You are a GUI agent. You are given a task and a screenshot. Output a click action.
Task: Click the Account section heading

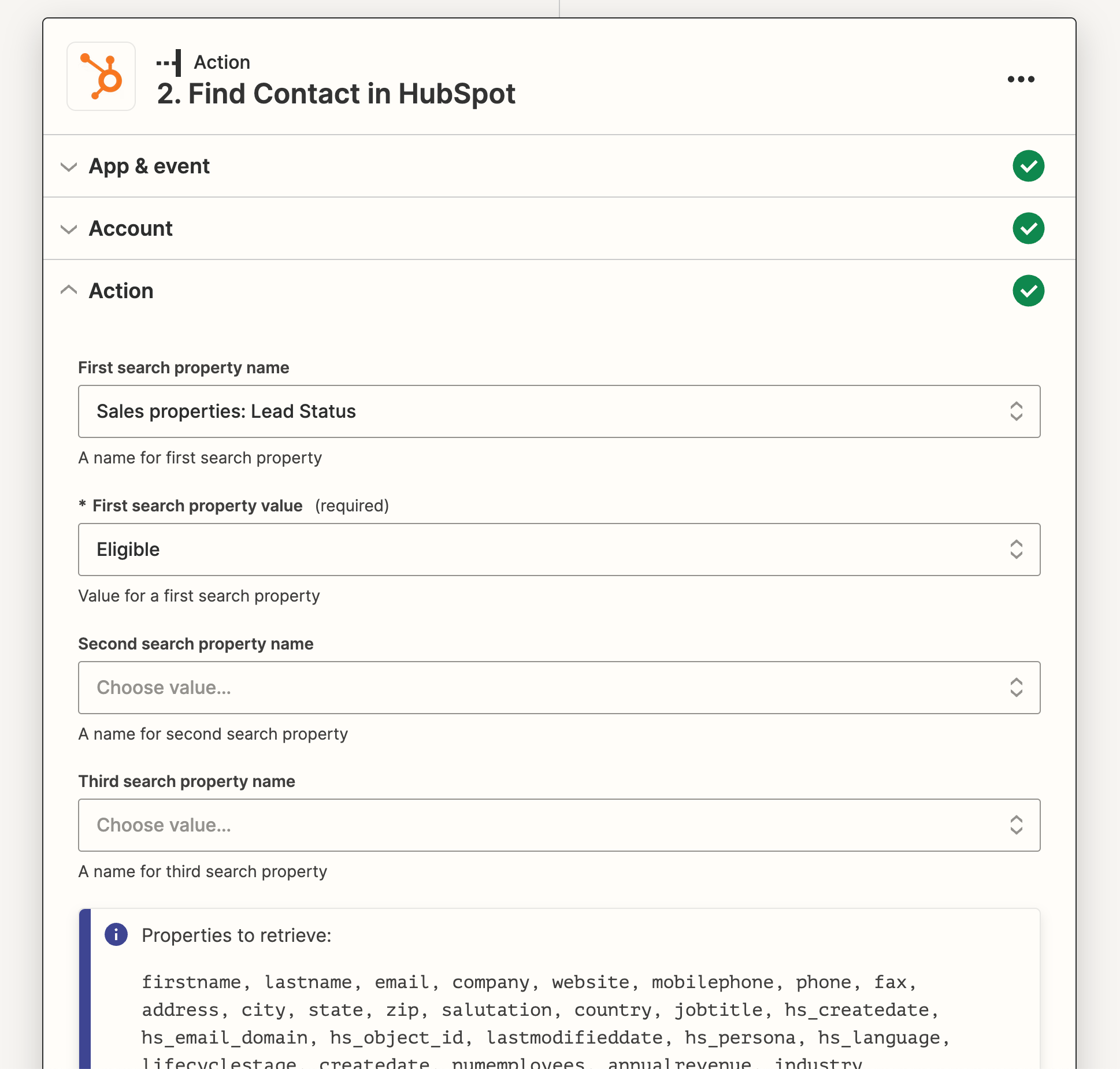[131, 228]
